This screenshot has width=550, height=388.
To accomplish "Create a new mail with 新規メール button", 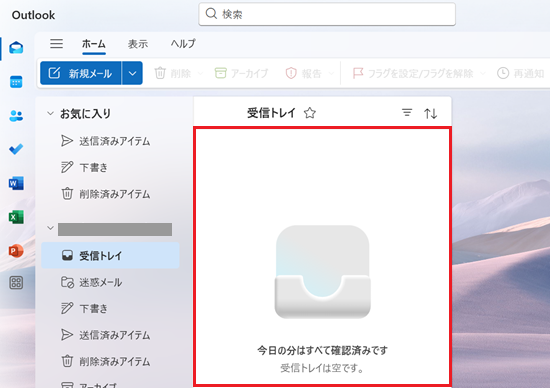I will coord(81,73).
